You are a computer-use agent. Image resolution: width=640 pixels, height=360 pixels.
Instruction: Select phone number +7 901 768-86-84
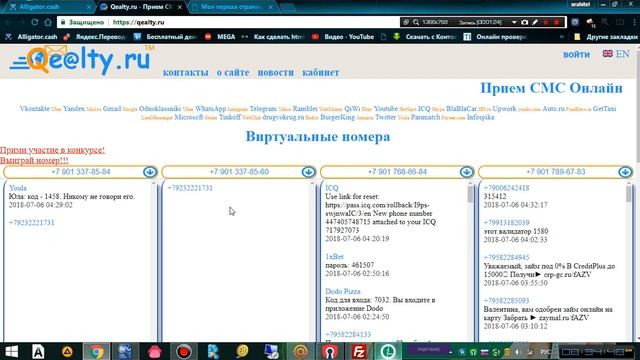point(397,172)
